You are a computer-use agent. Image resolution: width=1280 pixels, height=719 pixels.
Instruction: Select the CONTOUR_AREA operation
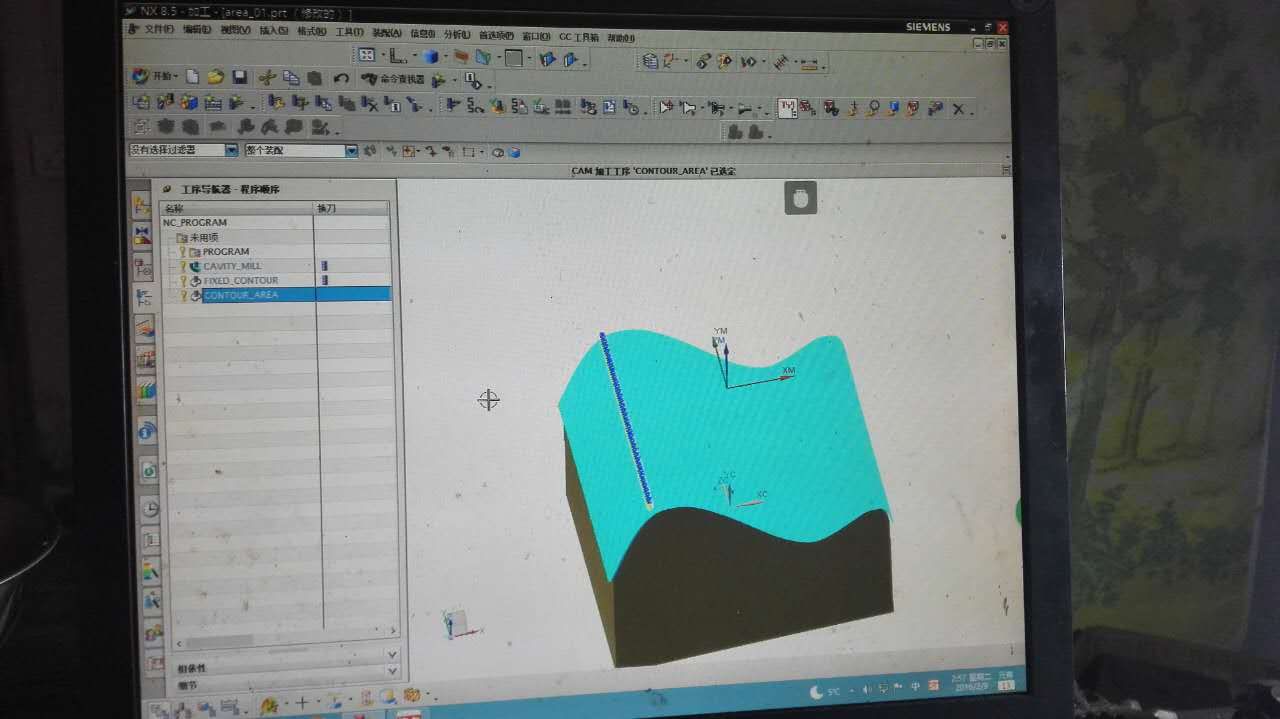(240, 295)
